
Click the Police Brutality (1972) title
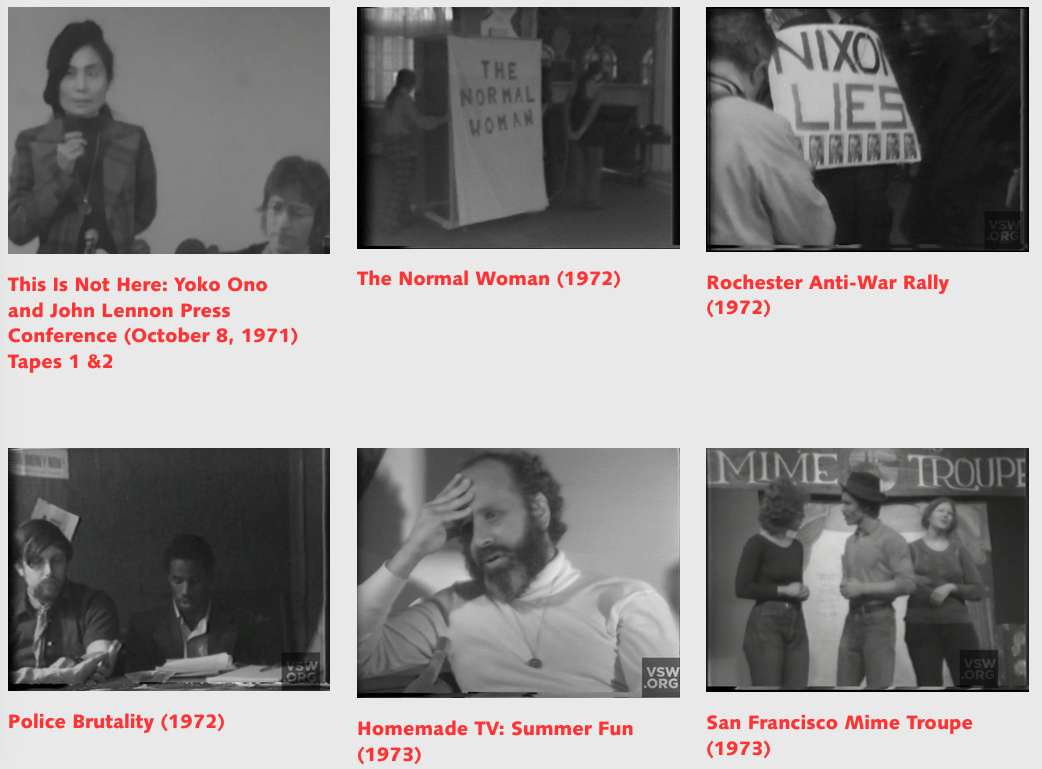(x=116, y=722)
